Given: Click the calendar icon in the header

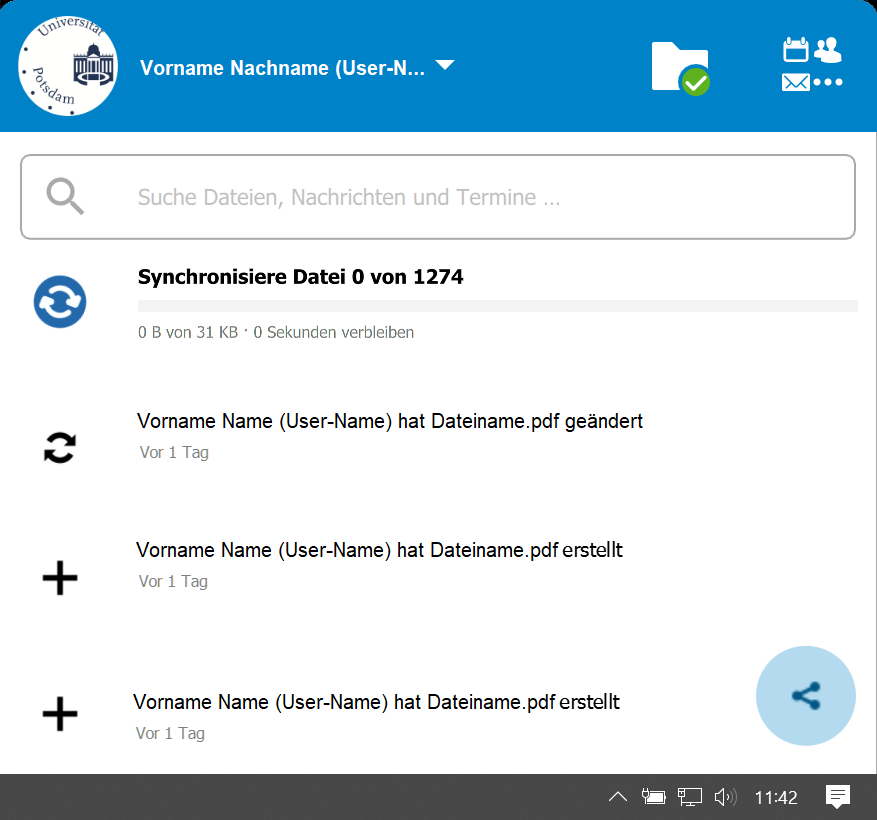Looking at the screenshot, I should point(795,50).
